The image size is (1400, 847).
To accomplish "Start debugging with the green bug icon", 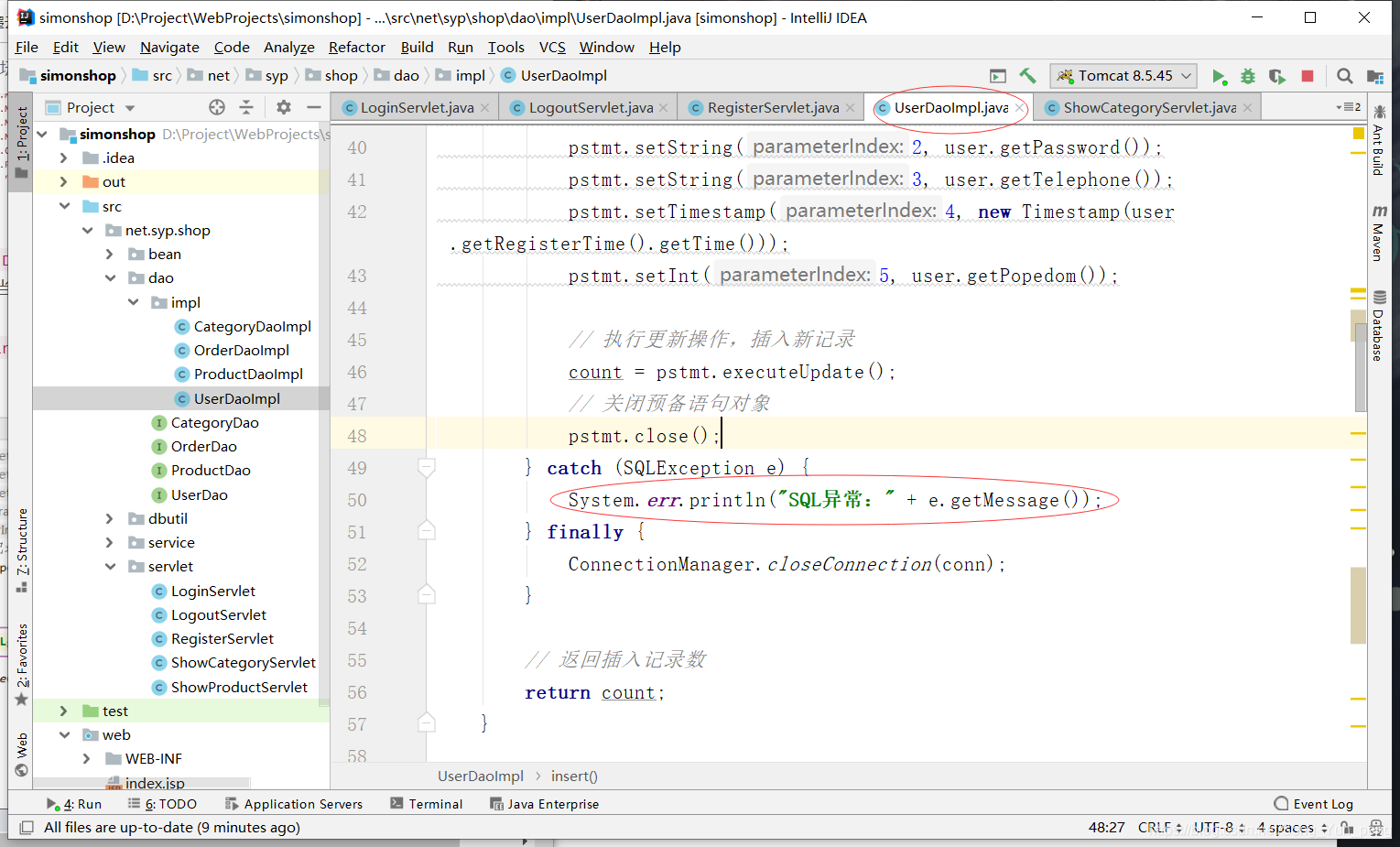I will pos(1248,76).
